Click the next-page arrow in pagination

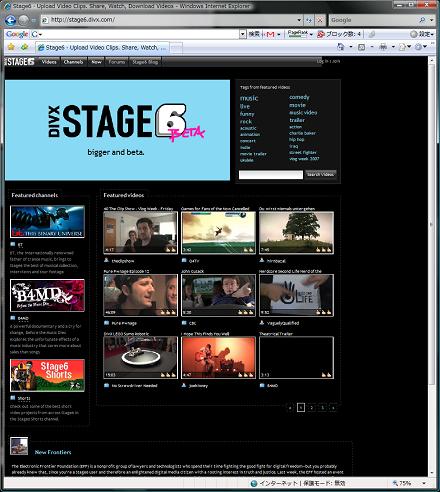pyautogui.click(x=333, y=407)
